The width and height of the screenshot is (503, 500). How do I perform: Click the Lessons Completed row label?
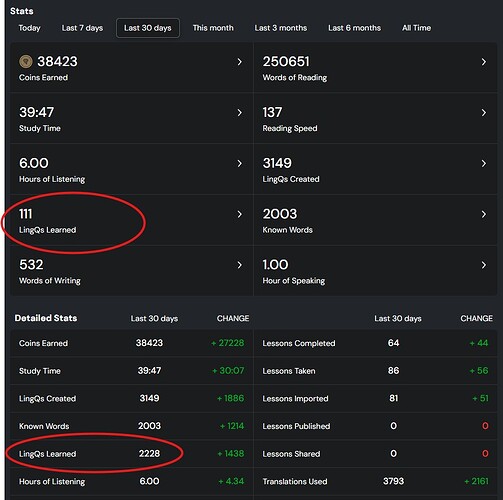tap(299, 343)
